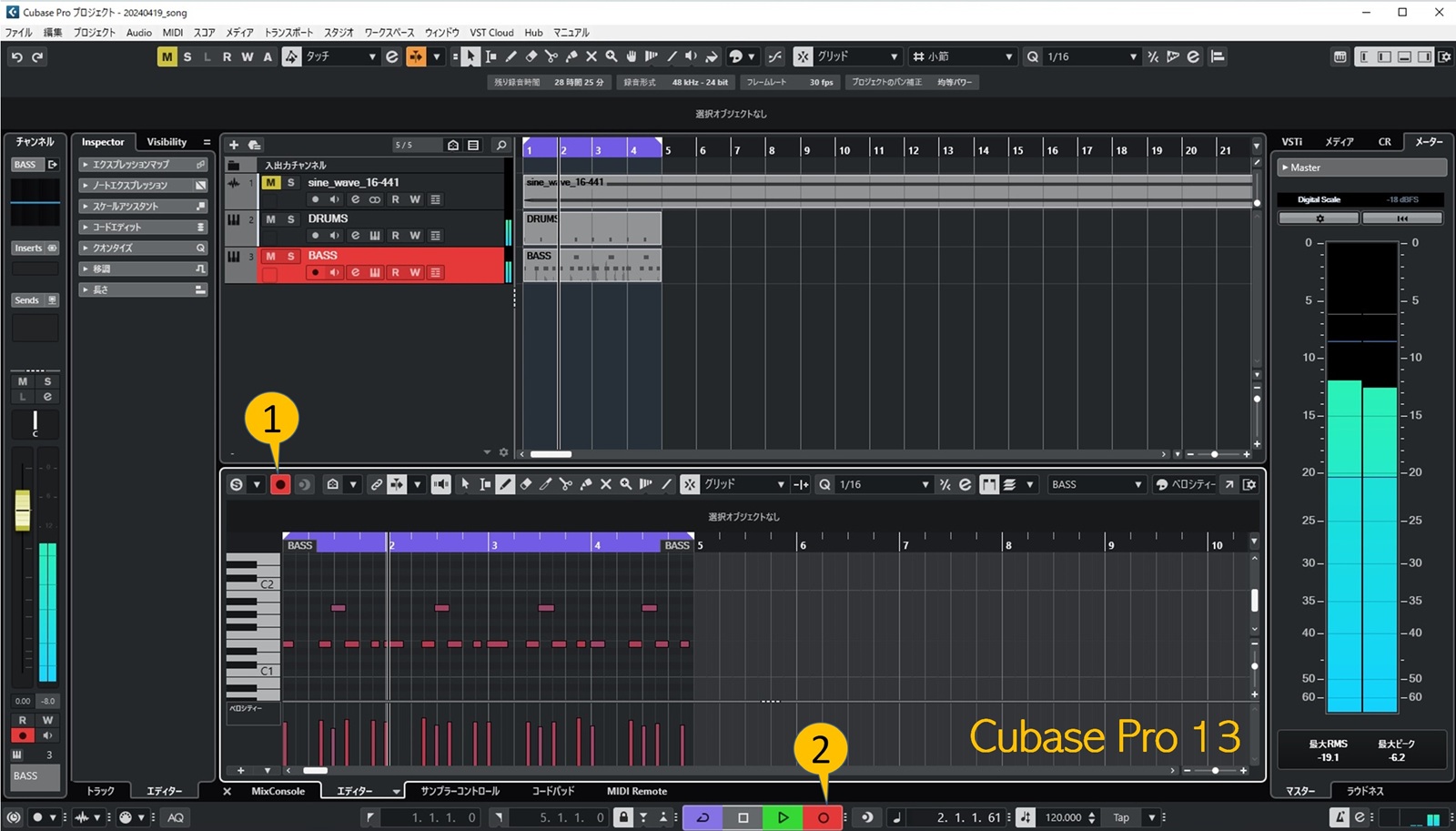Viewport: 1456px width, 831px height.
Task: Open MIDI menu
Action: pyautogui.click(x=173, y=33)
